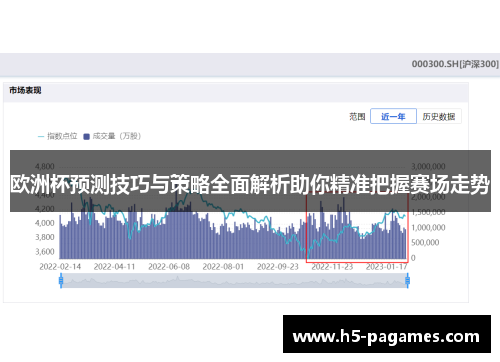Click the 2022-02-14 axis date label
The height and width of the screenshot is (362, 500).
[60, 267]
